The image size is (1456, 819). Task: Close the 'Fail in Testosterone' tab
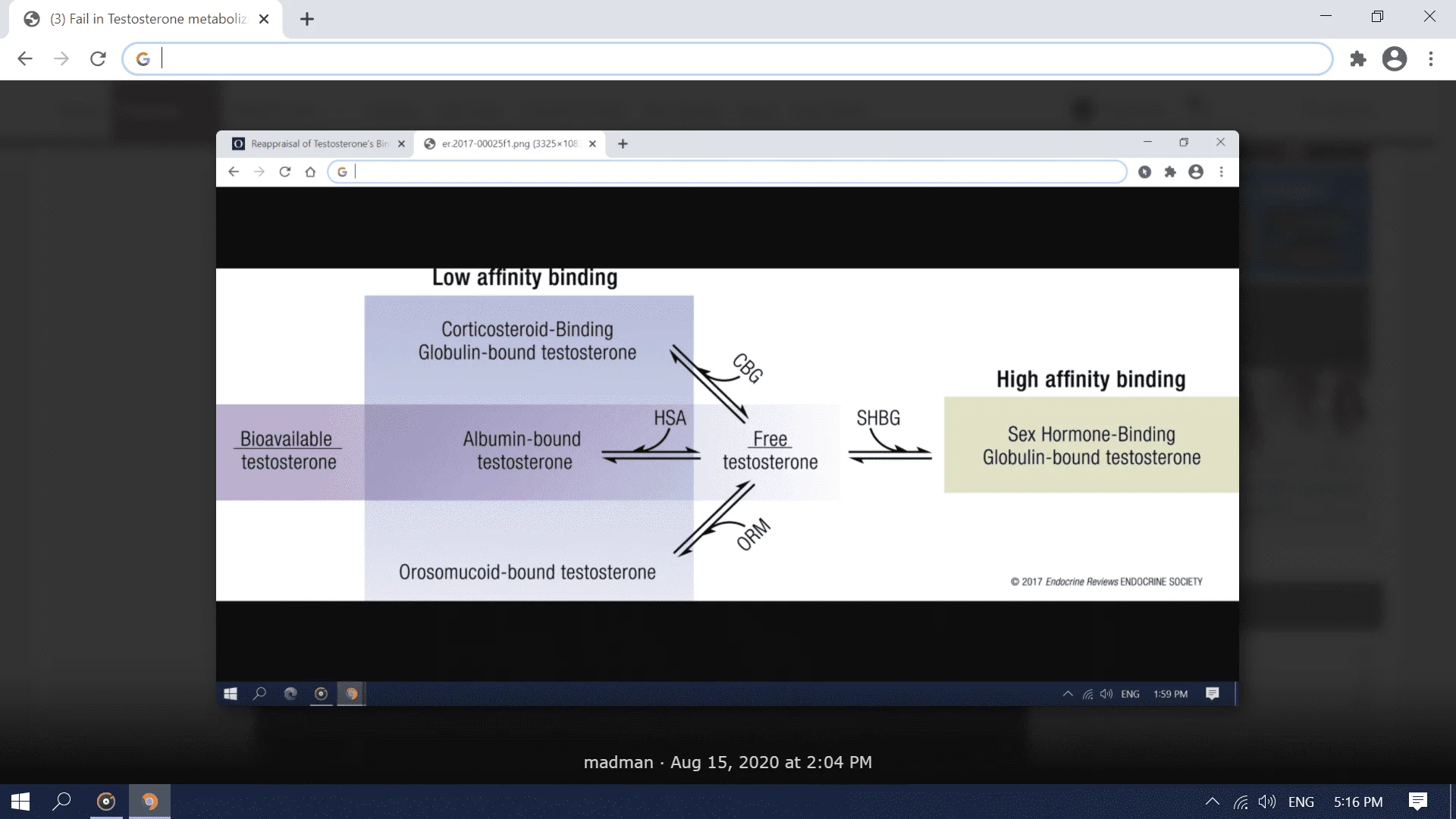[x=264, y=19]
